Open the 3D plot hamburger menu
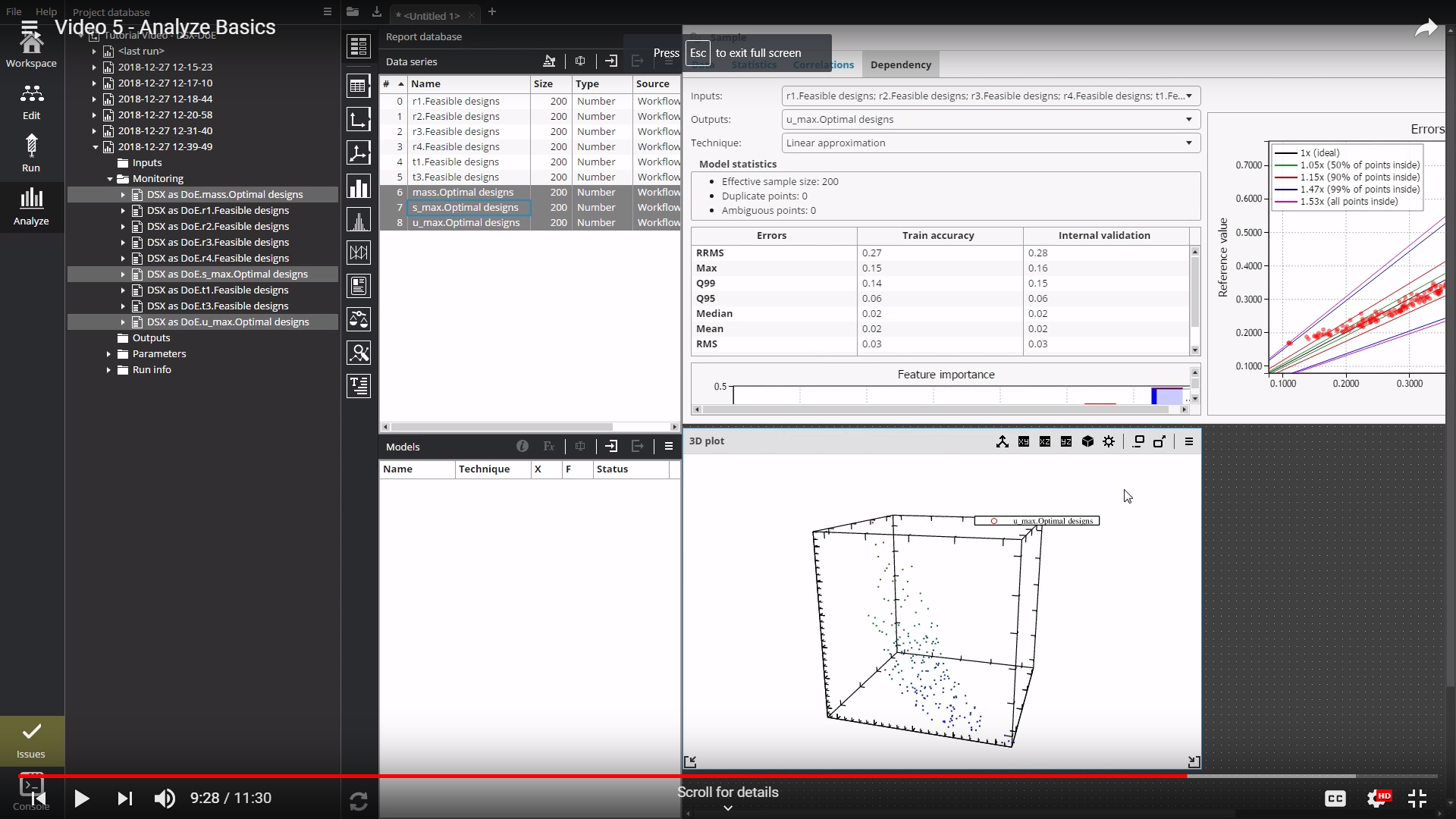Screen dimensions: 1456x819 click(x=1189, y=441)
